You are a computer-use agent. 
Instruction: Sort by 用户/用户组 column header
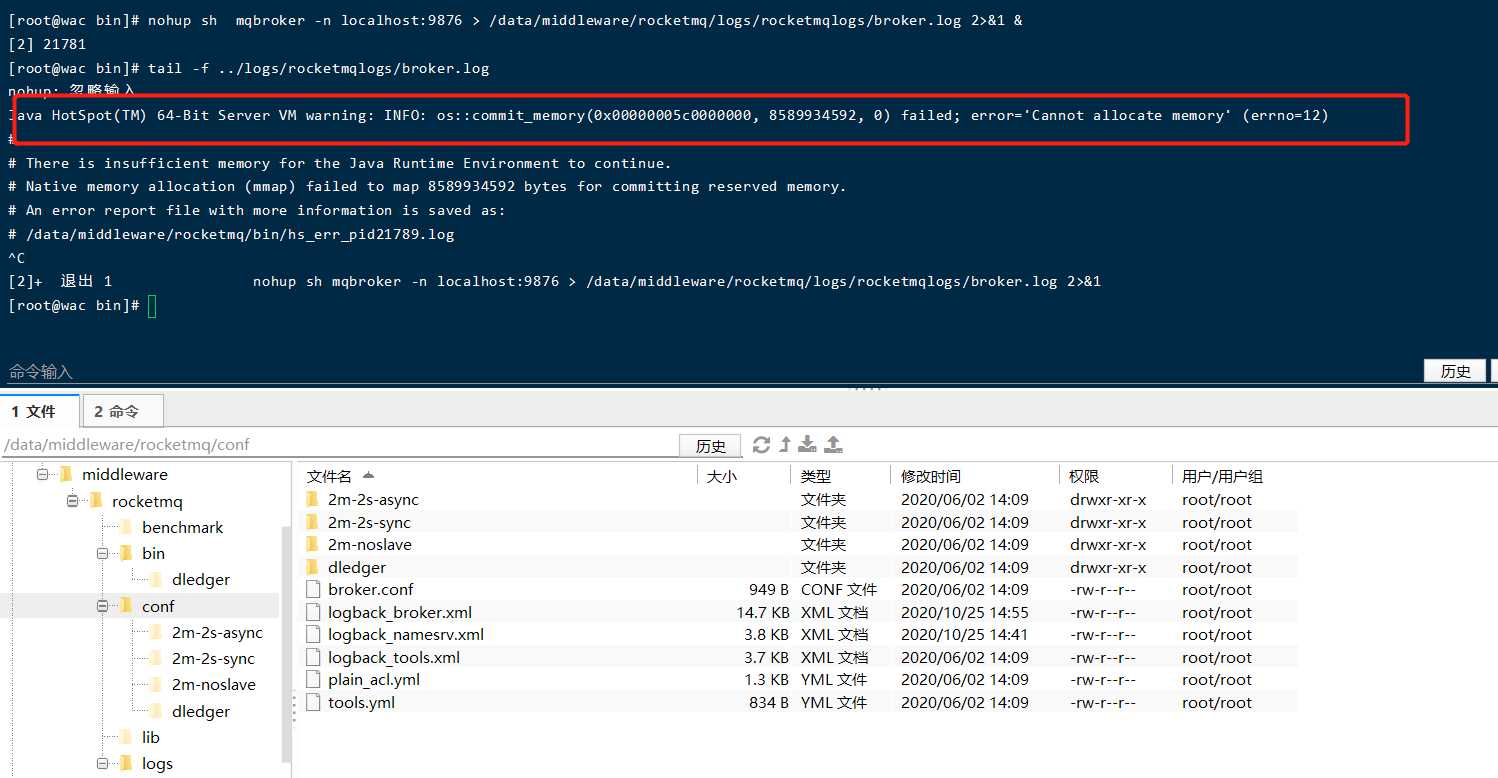pos(1223,476)
